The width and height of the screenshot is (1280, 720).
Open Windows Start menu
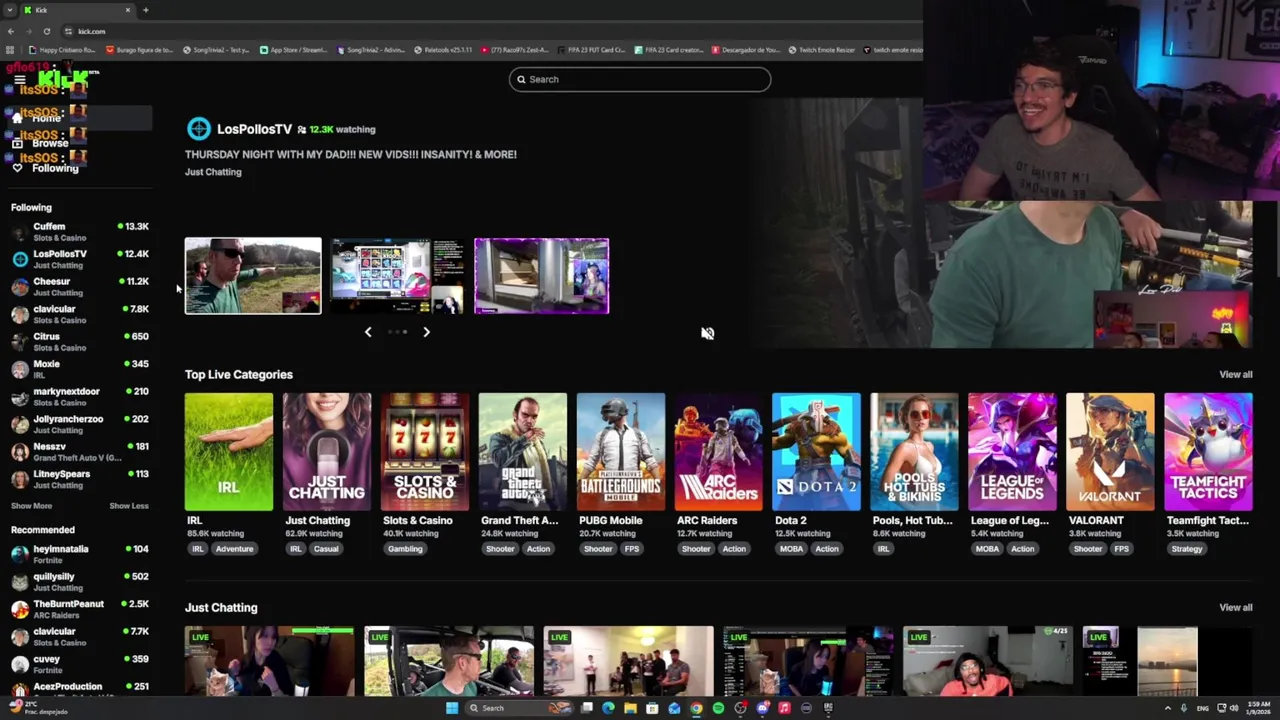tap(452, 708)
